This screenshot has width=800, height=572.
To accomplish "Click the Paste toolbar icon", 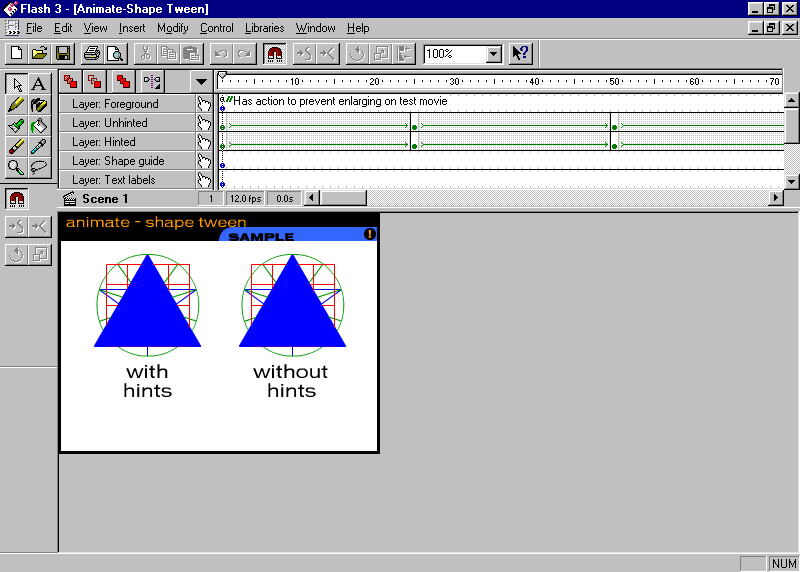I will pyautogui.click(x=192, y=54).
